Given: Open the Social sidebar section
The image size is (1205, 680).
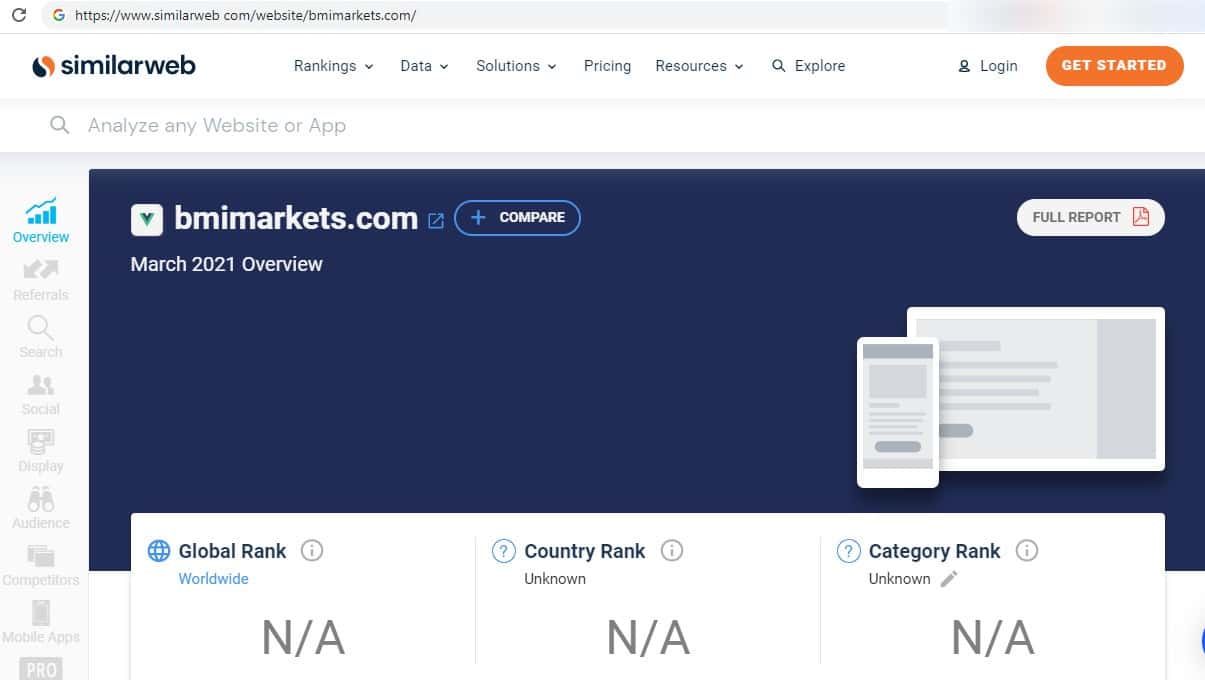Looking at the screenshot, I should click(41, 394).
